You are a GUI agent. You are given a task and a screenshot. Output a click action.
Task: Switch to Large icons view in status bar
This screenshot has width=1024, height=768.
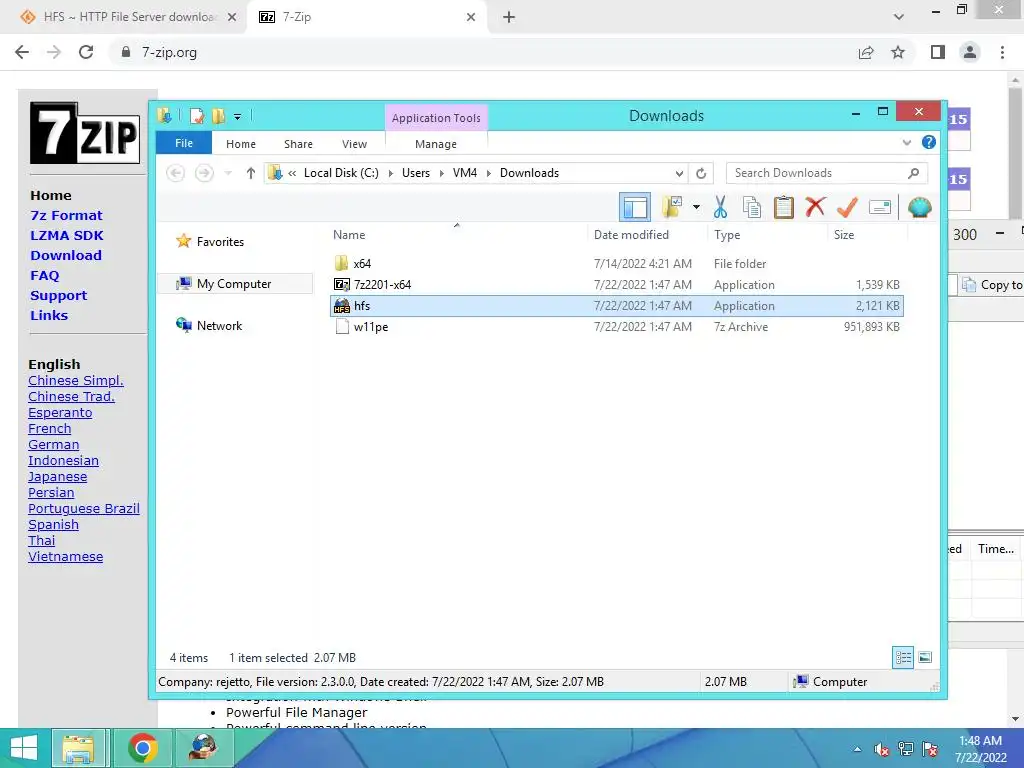(x=925, y=658)
